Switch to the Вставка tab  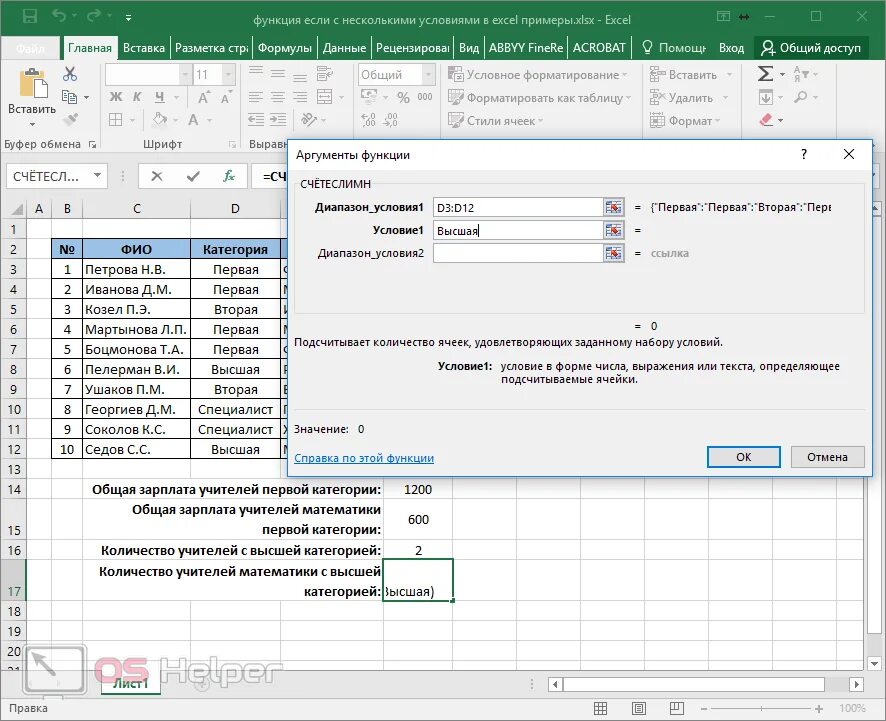tap(144, 48)
